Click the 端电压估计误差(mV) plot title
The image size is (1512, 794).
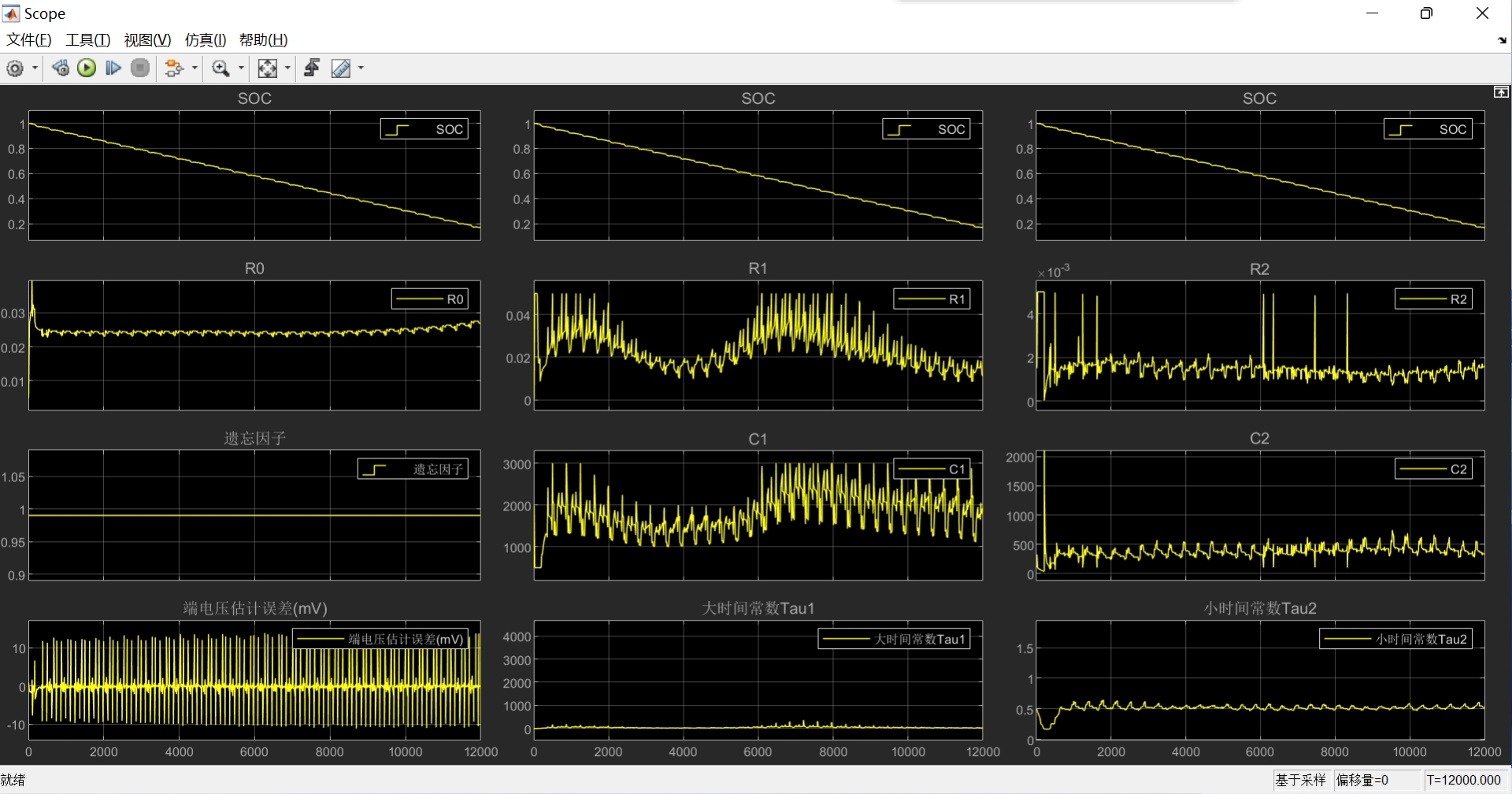[255, 608]
